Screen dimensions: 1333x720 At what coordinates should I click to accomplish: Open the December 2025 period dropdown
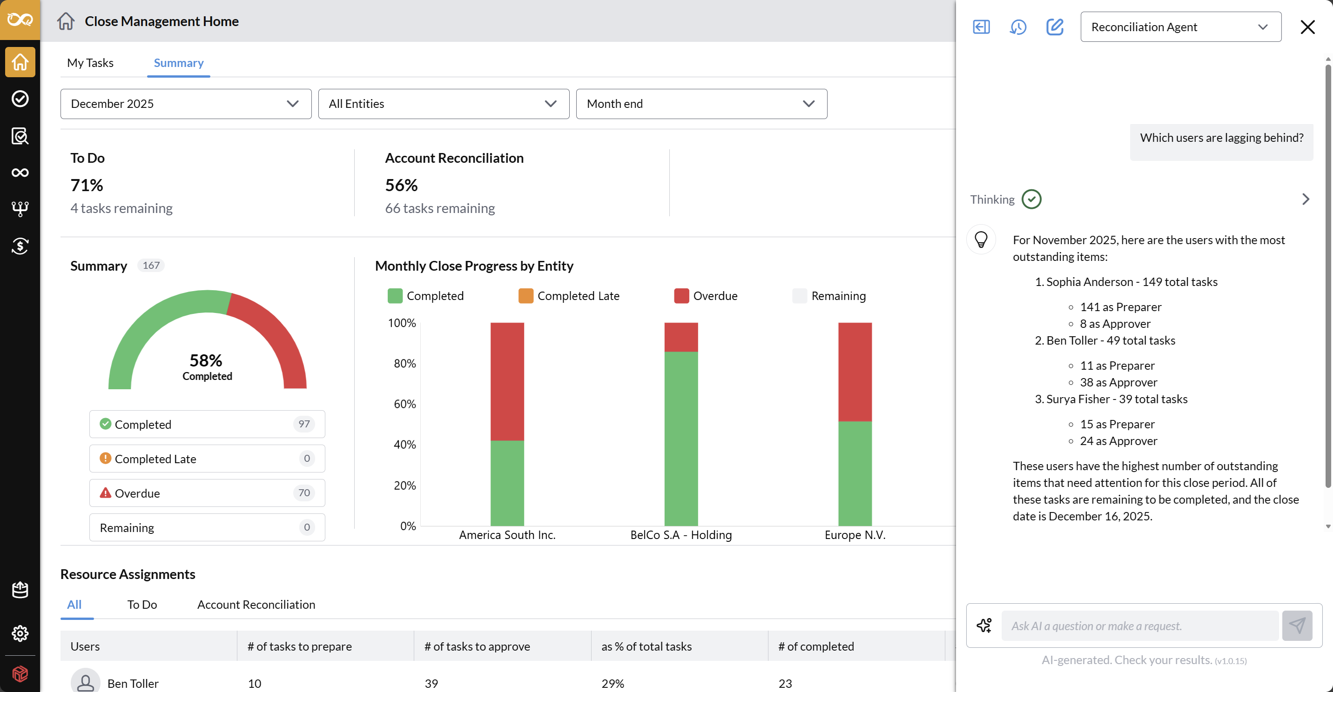(186, 104)
